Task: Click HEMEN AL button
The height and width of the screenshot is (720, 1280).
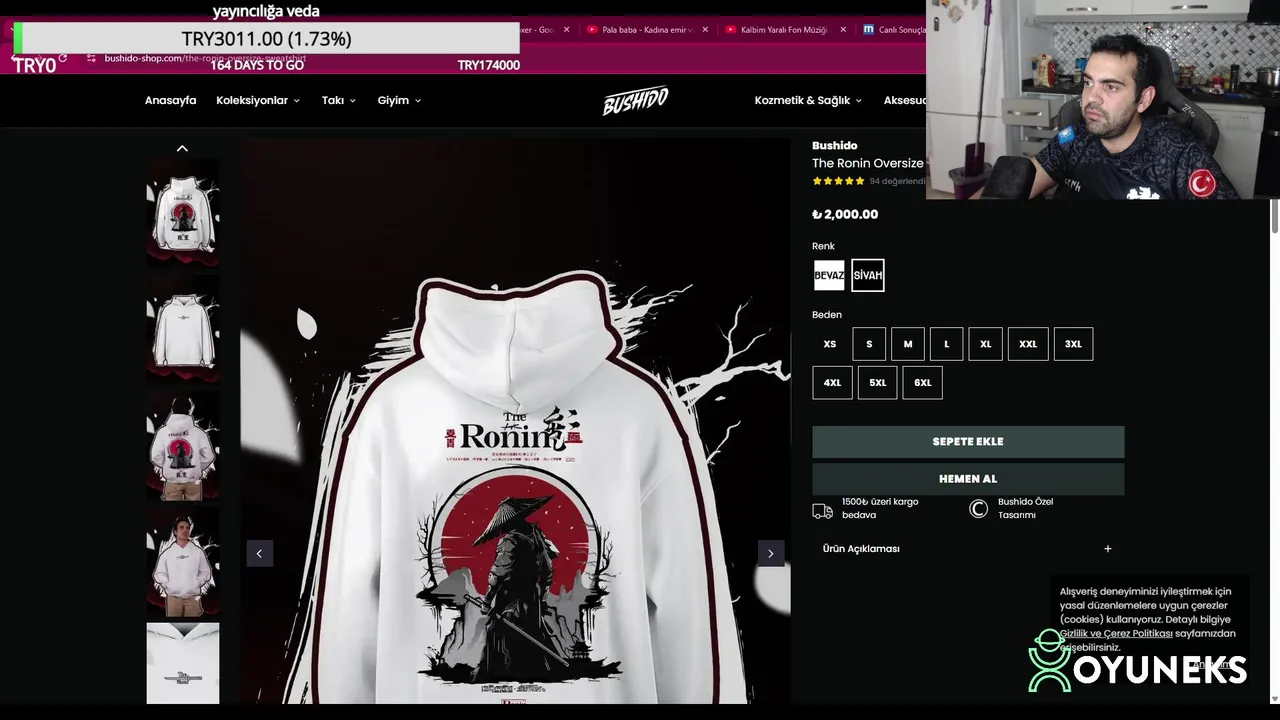Action: [x=968, y=479]
